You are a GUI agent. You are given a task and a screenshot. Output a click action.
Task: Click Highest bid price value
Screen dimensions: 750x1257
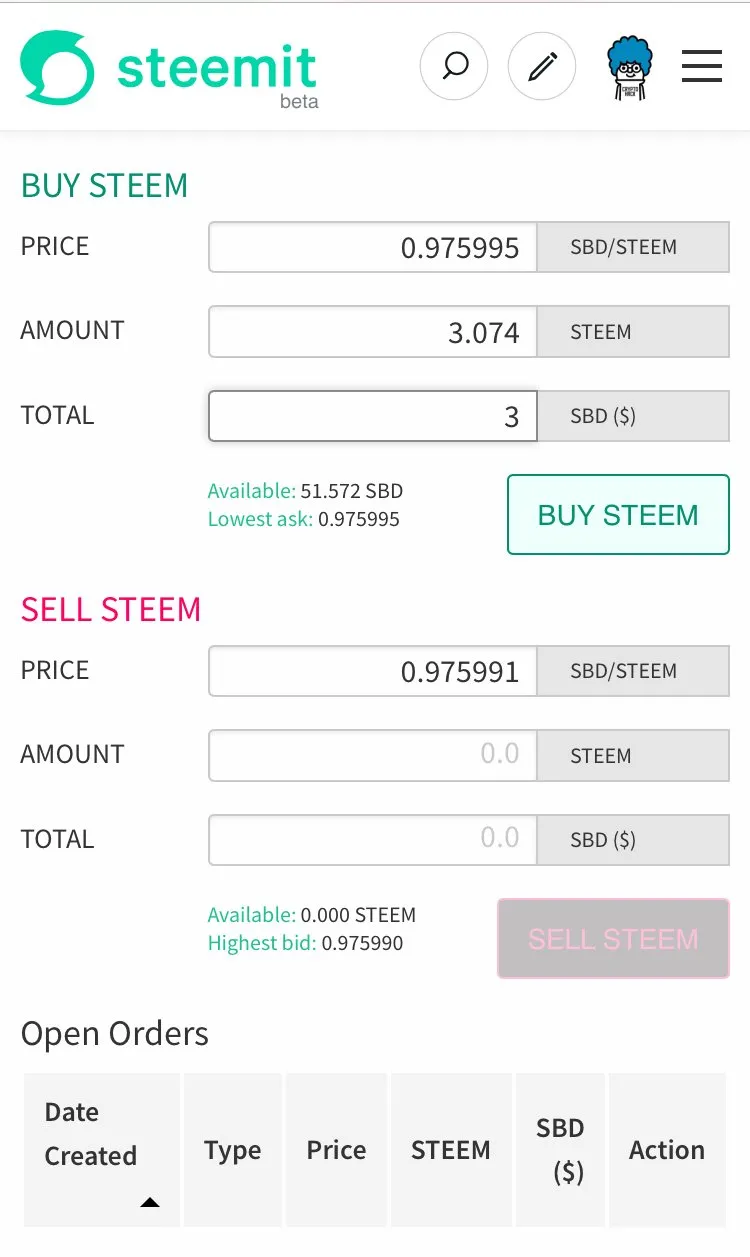(362, 943)
